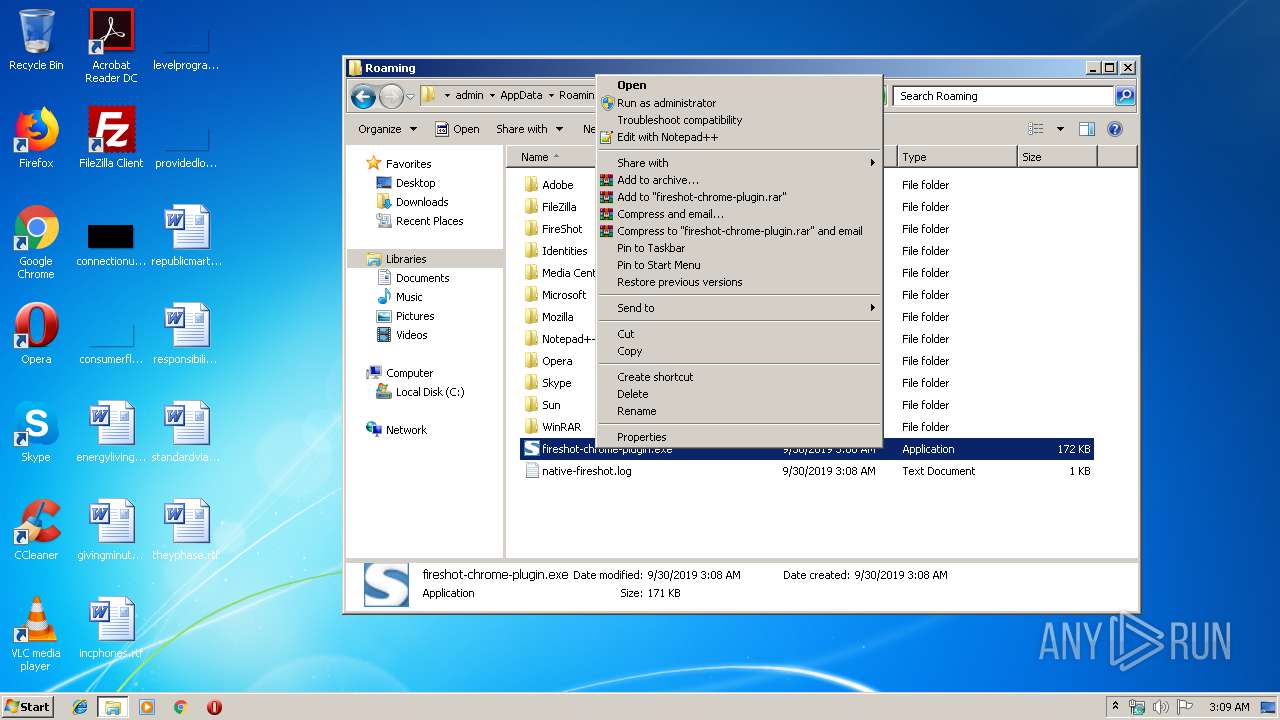Show hidden tray icons arrow
This screenshot has height=720, width=1280.
(x=1115, y=707)
